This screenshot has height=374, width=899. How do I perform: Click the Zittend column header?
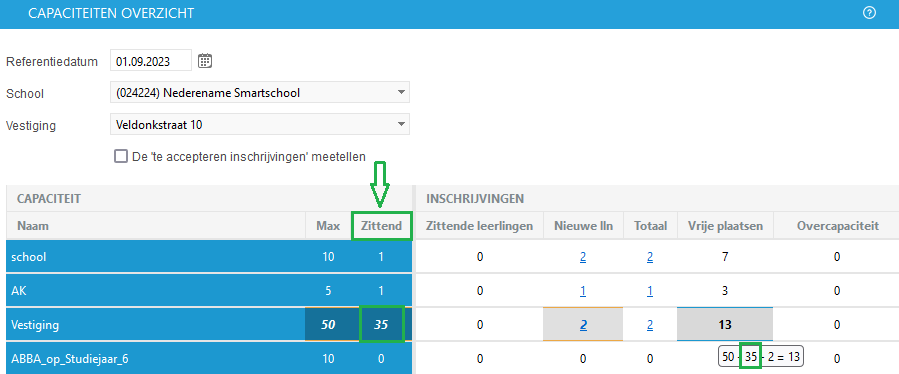[x=381, y=226]
